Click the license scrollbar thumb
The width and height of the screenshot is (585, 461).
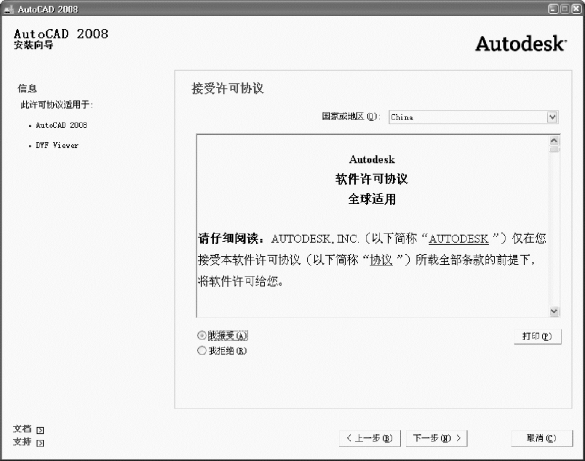pyautogui.click(x=554, y=149)
